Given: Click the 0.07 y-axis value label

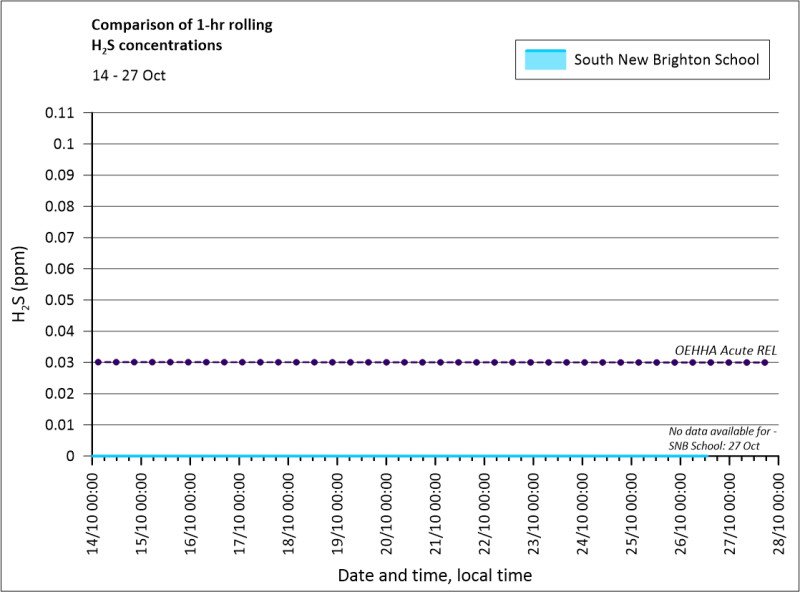Looking at the screenshot, I should (x=60, y=238).
